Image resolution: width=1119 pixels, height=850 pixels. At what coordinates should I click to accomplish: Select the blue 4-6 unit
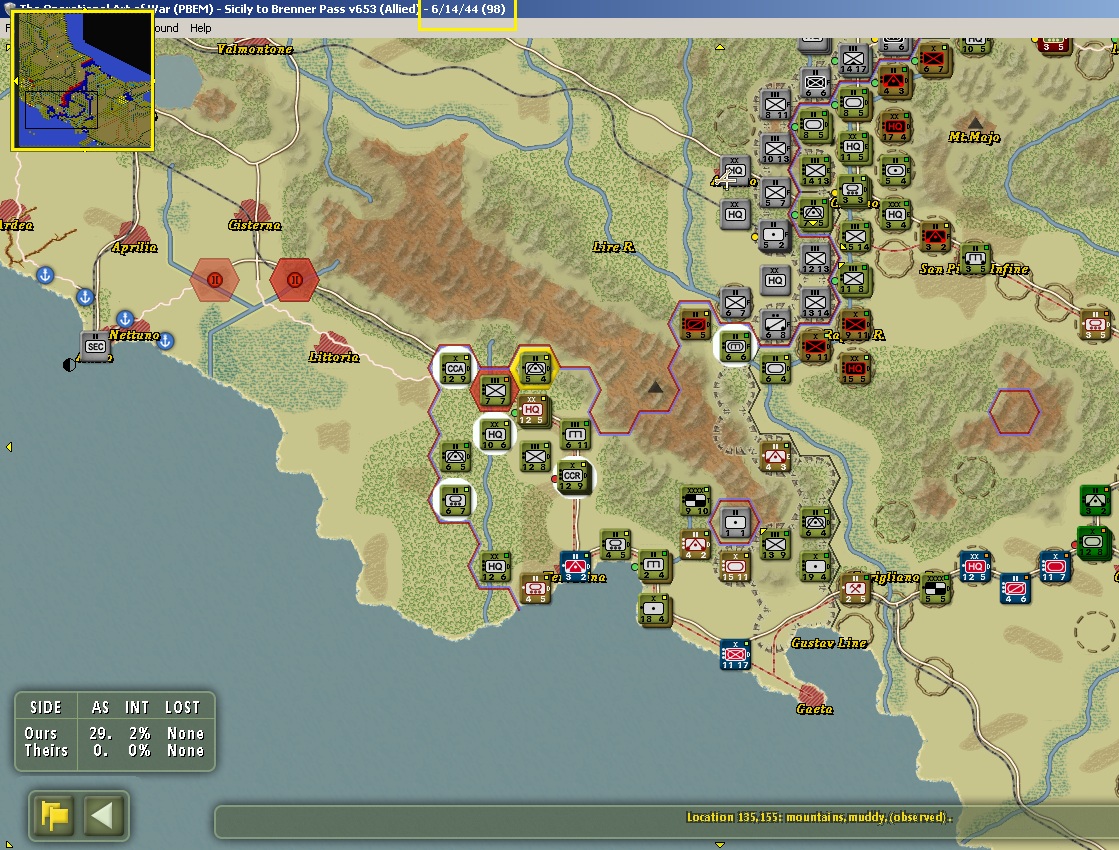1015,590
